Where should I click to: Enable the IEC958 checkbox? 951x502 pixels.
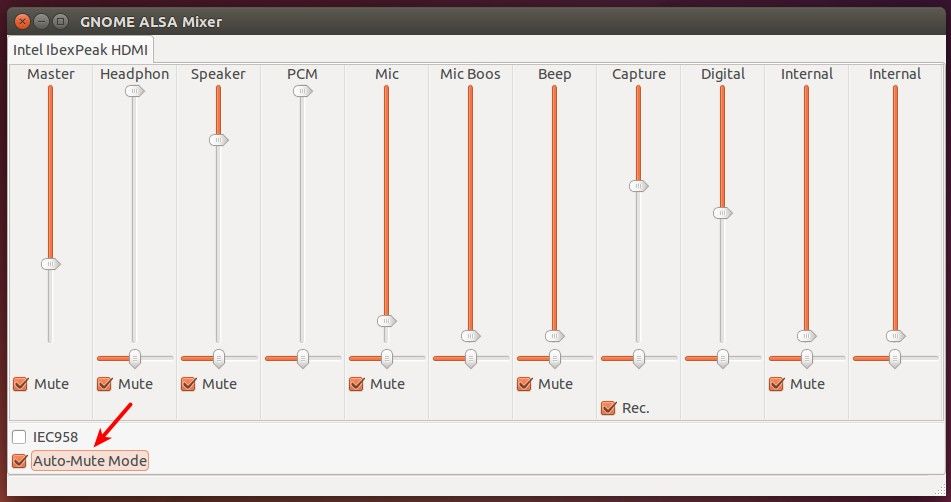19,437
